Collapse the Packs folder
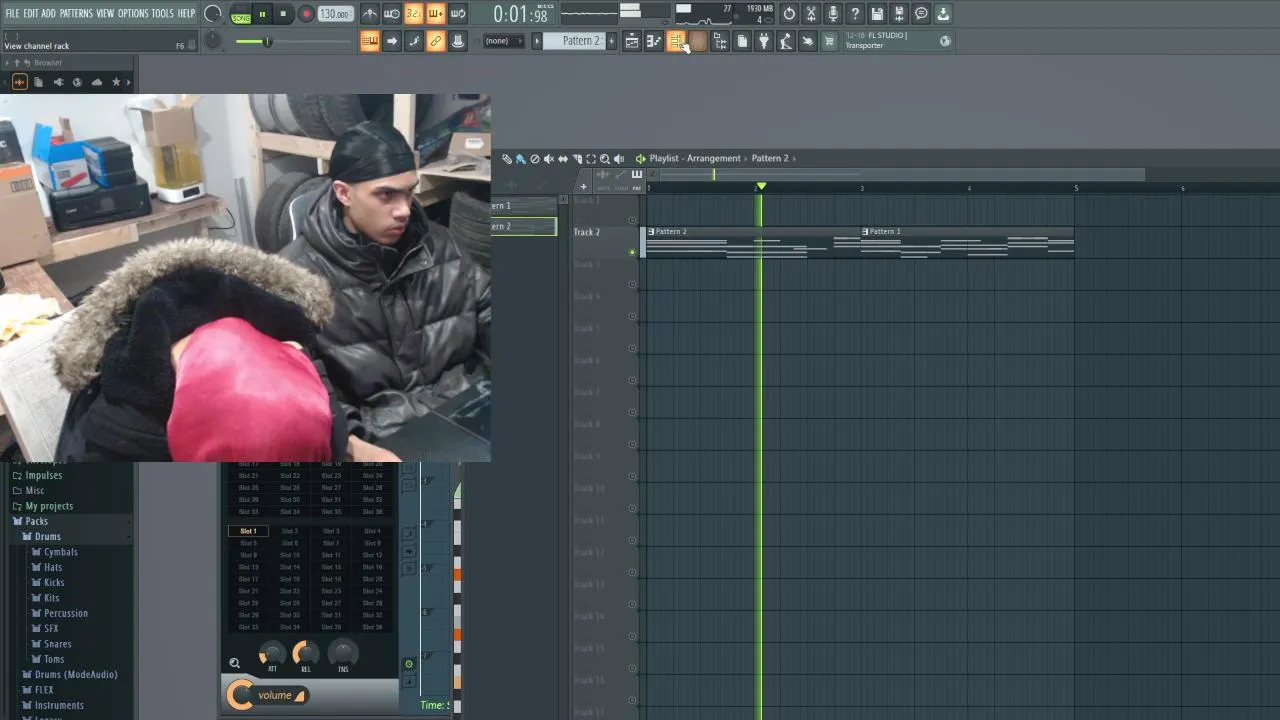 pyautogui.click(x=36, y=521)
